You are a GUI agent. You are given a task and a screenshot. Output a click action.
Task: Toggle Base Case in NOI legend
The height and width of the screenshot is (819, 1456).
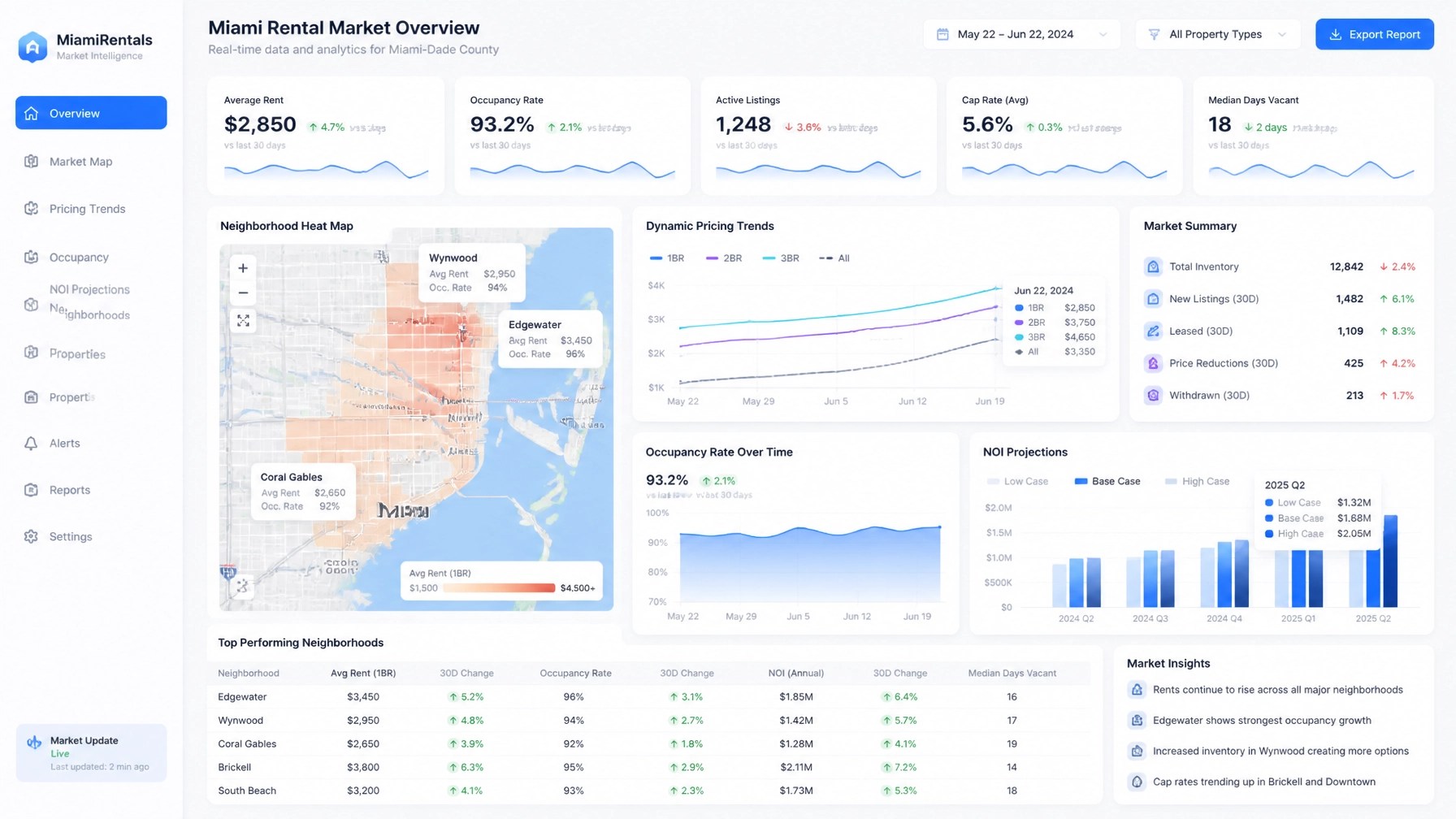(1107, 481)
